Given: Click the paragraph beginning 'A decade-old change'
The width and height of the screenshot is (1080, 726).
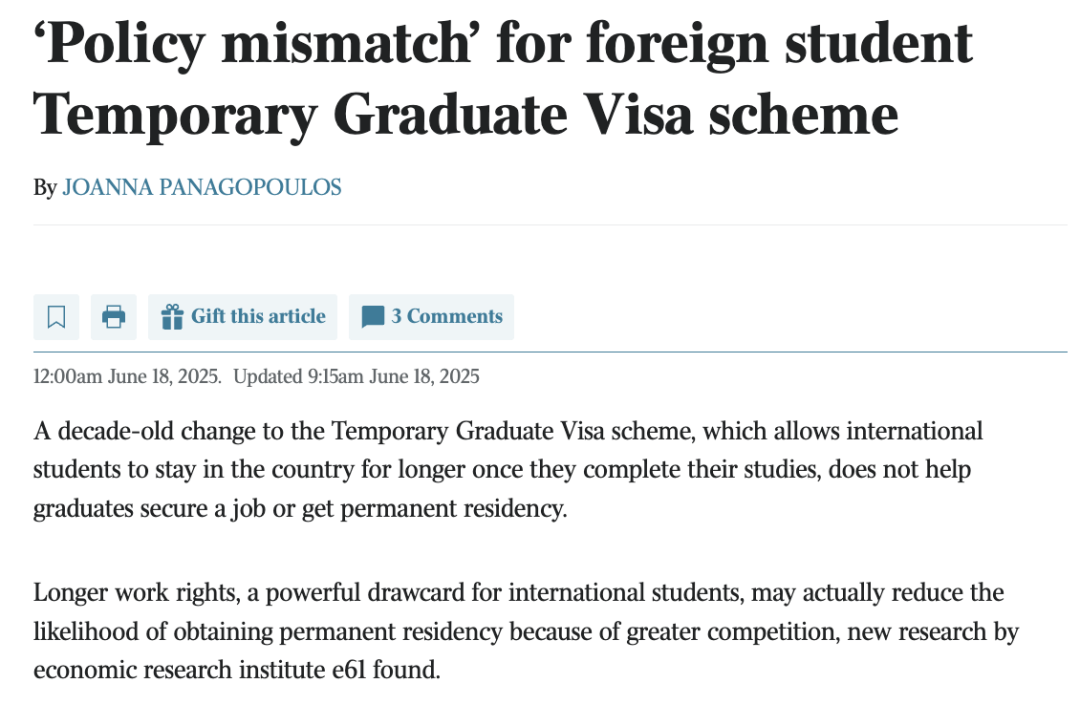Looking at the screenshot, I should [x=508, y=470].
